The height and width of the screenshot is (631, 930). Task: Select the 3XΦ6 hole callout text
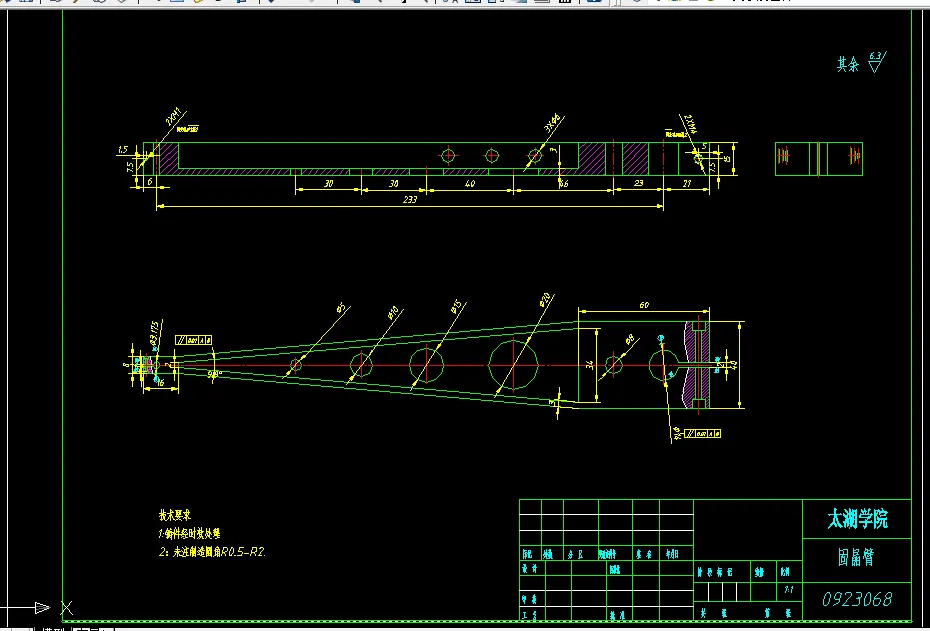tap(552, 123)
